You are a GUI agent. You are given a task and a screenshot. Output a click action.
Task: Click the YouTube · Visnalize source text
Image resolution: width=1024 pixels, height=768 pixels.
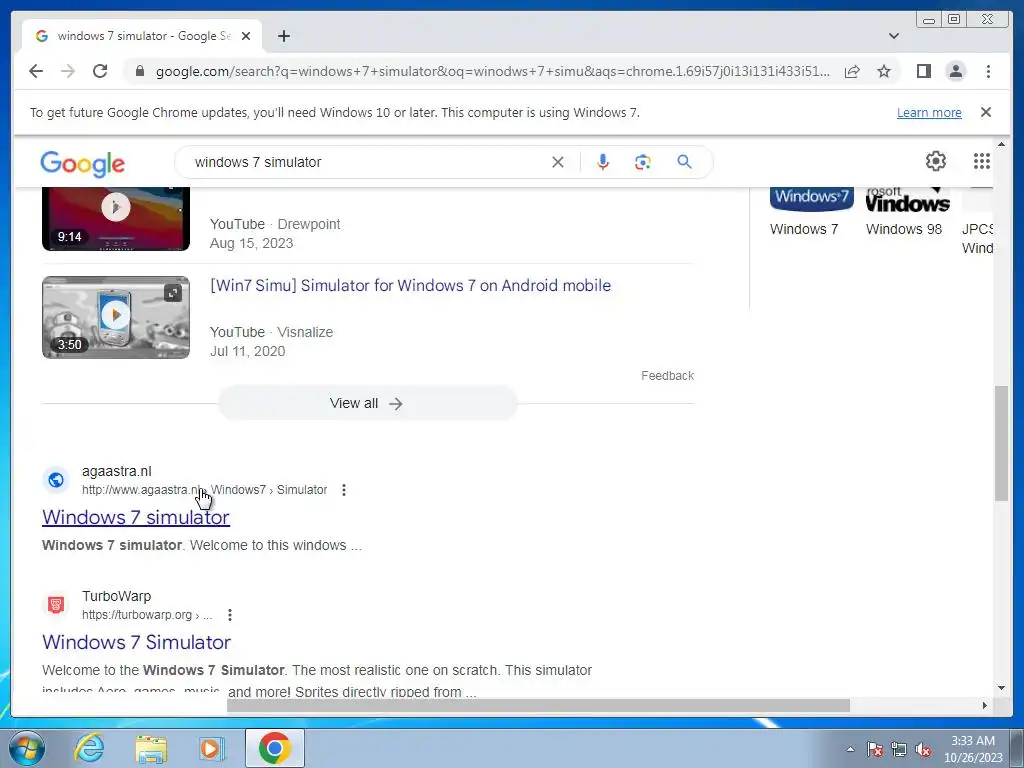(x=271, y=332)
